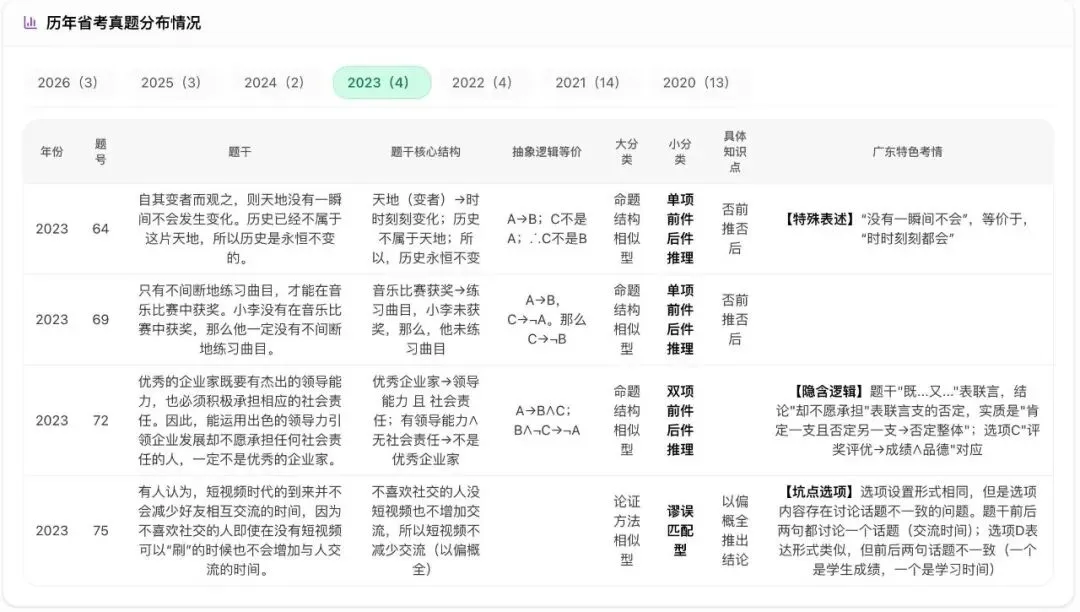Click the core structure cell 天地（变者）→时时刻刻变化
This screenshot has height=612, width=1080.
click(426, 229)
